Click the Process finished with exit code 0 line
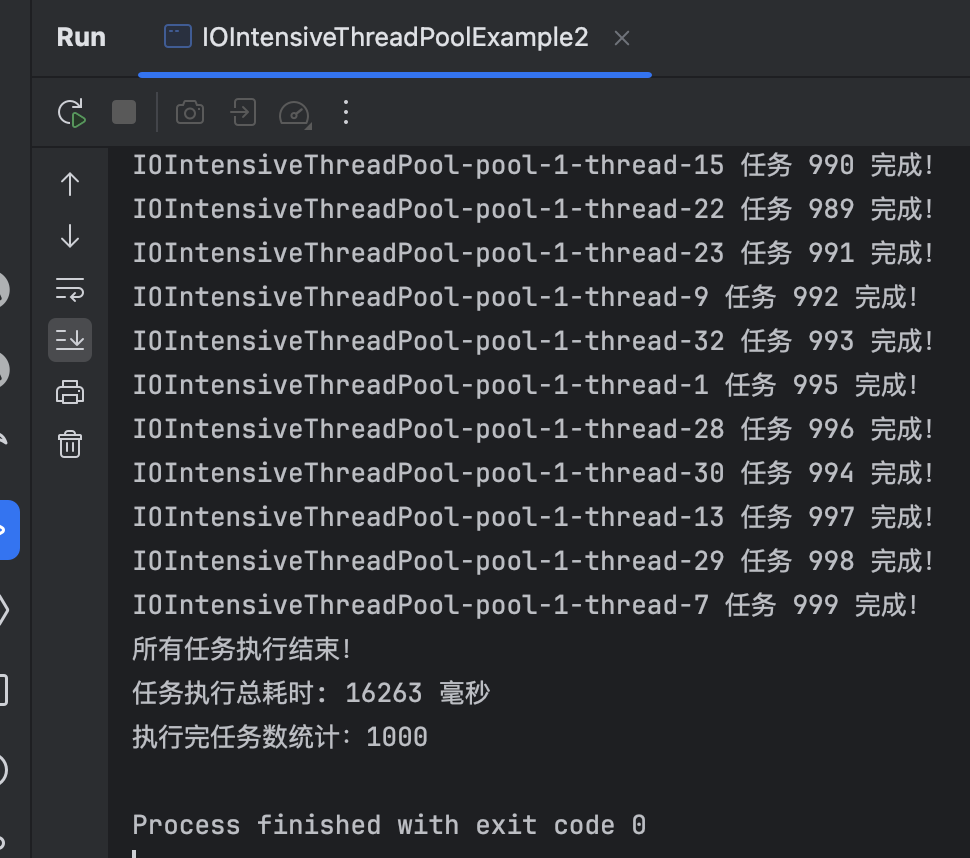This screenshot has width=970, height=858. [389, 825]
